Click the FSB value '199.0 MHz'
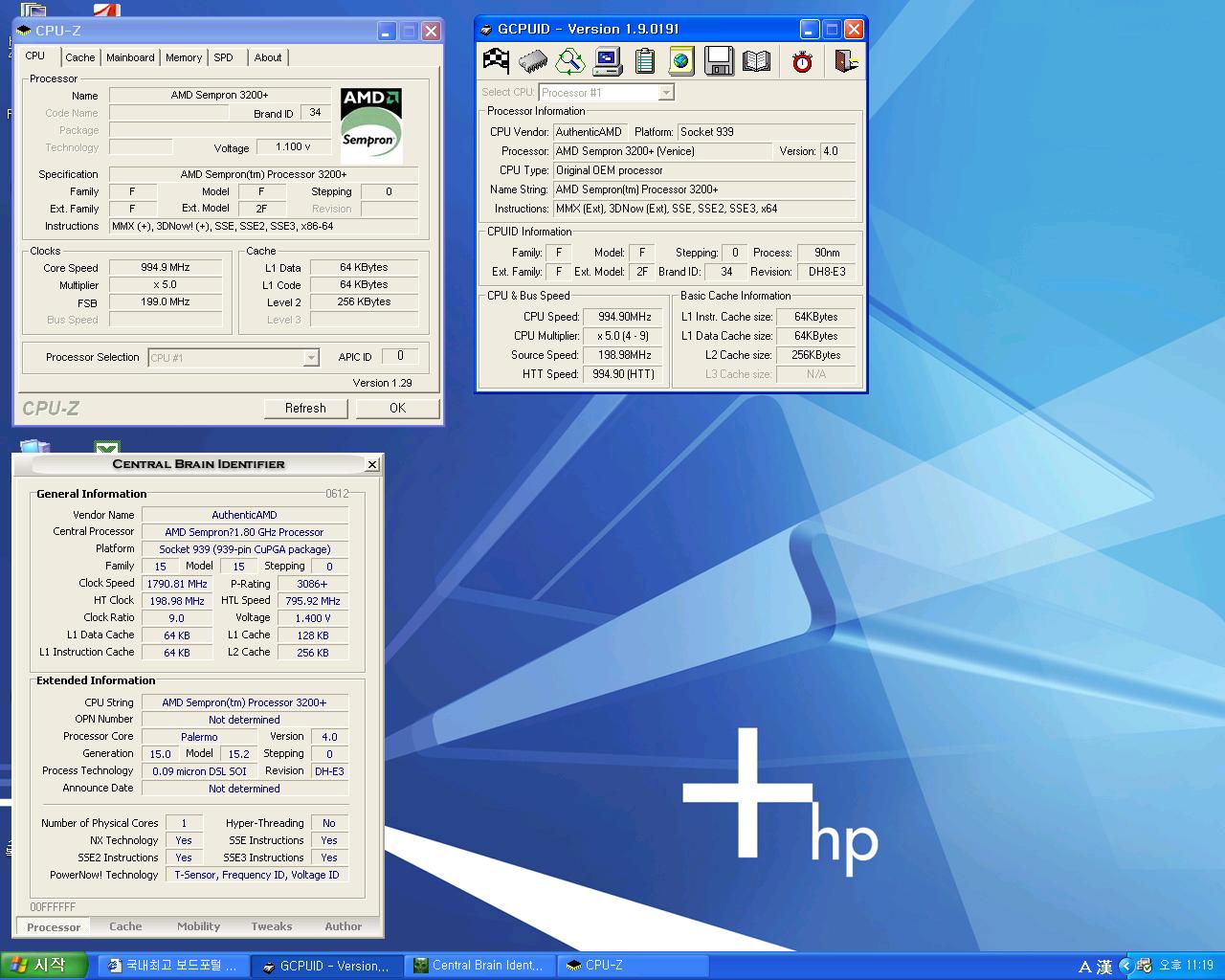Image resolution: width=1225 pixels, height=980 pixels. click(166, 302)
